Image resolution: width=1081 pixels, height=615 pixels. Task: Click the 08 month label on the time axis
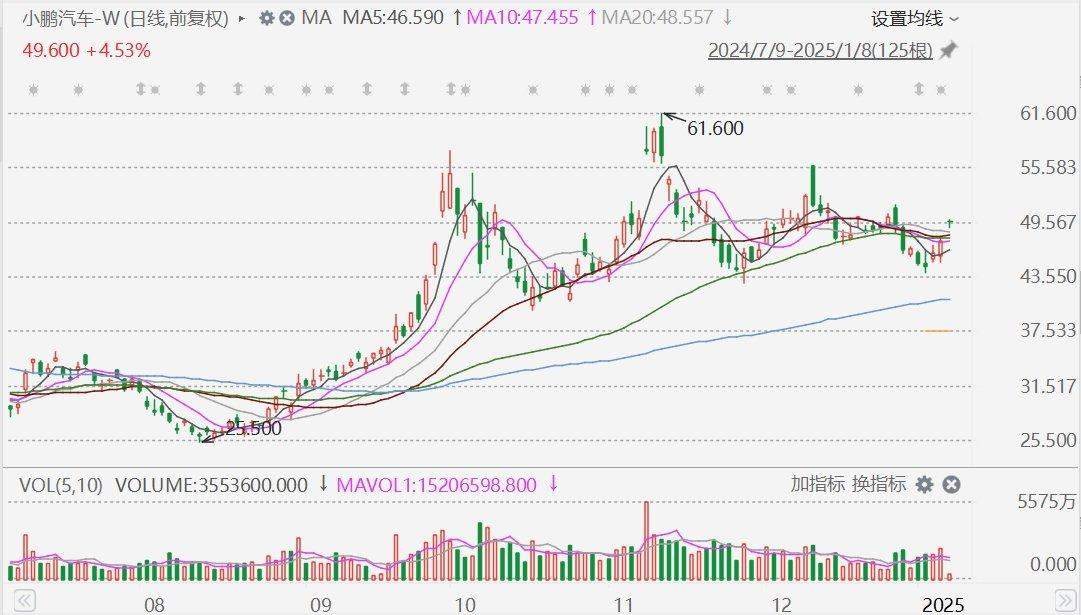pyautogui.click(x=154, y=605)
